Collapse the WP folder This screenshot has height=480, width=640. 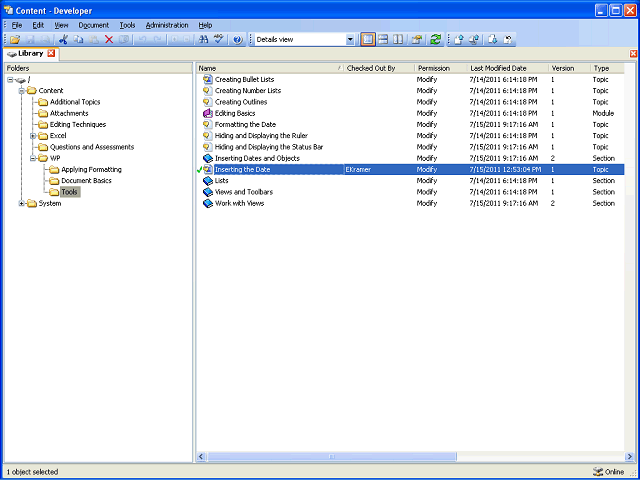[33, 158]
